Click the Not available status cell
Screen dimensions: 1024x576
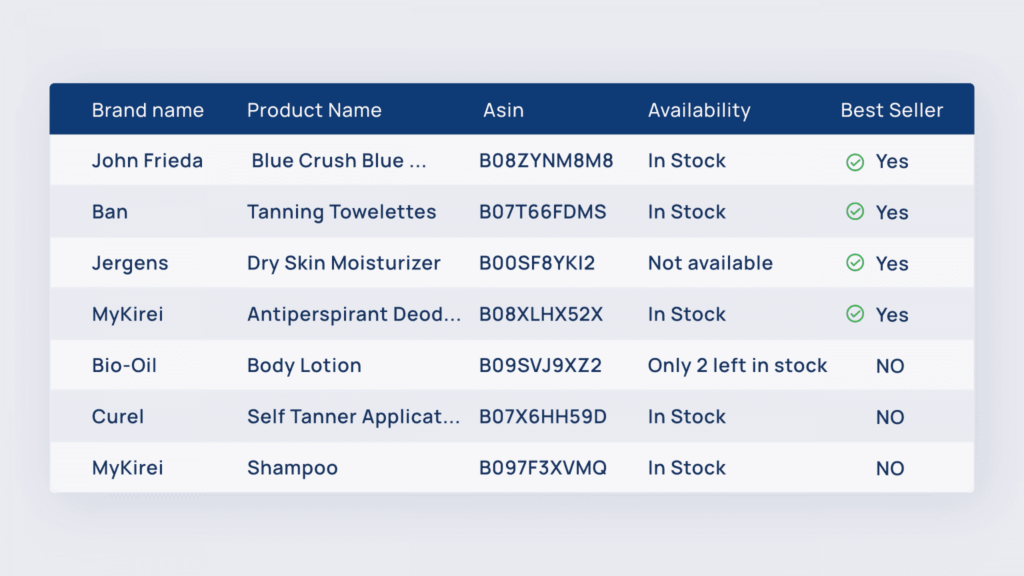(x=710, y=263)
